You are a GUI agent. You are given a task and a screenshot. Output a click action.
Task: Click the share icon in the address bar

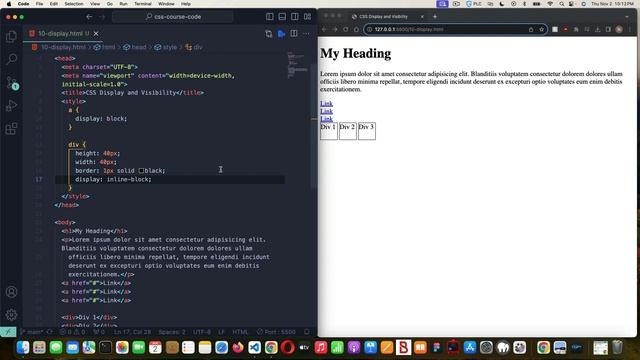pyautogui.click(x=531, y=29)
